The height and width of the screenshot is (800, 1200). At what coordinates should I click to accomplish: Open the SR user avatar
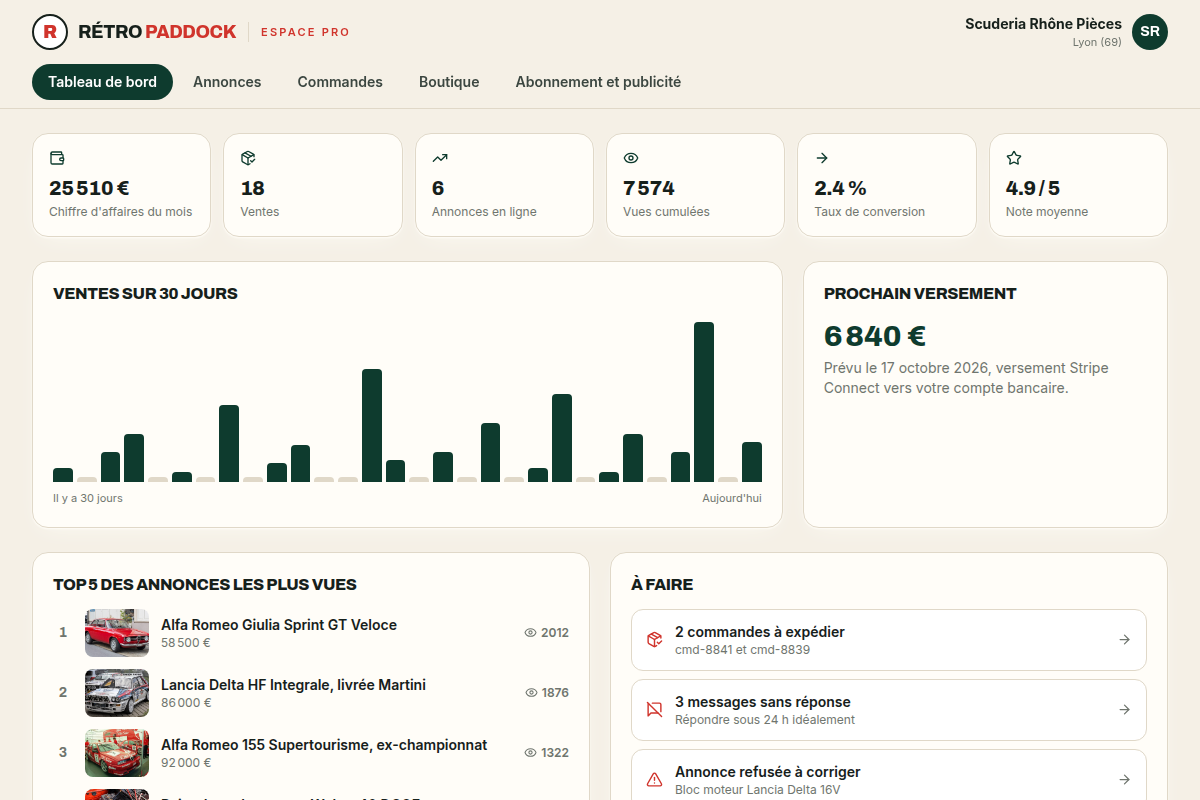[x=1150, y=32]
